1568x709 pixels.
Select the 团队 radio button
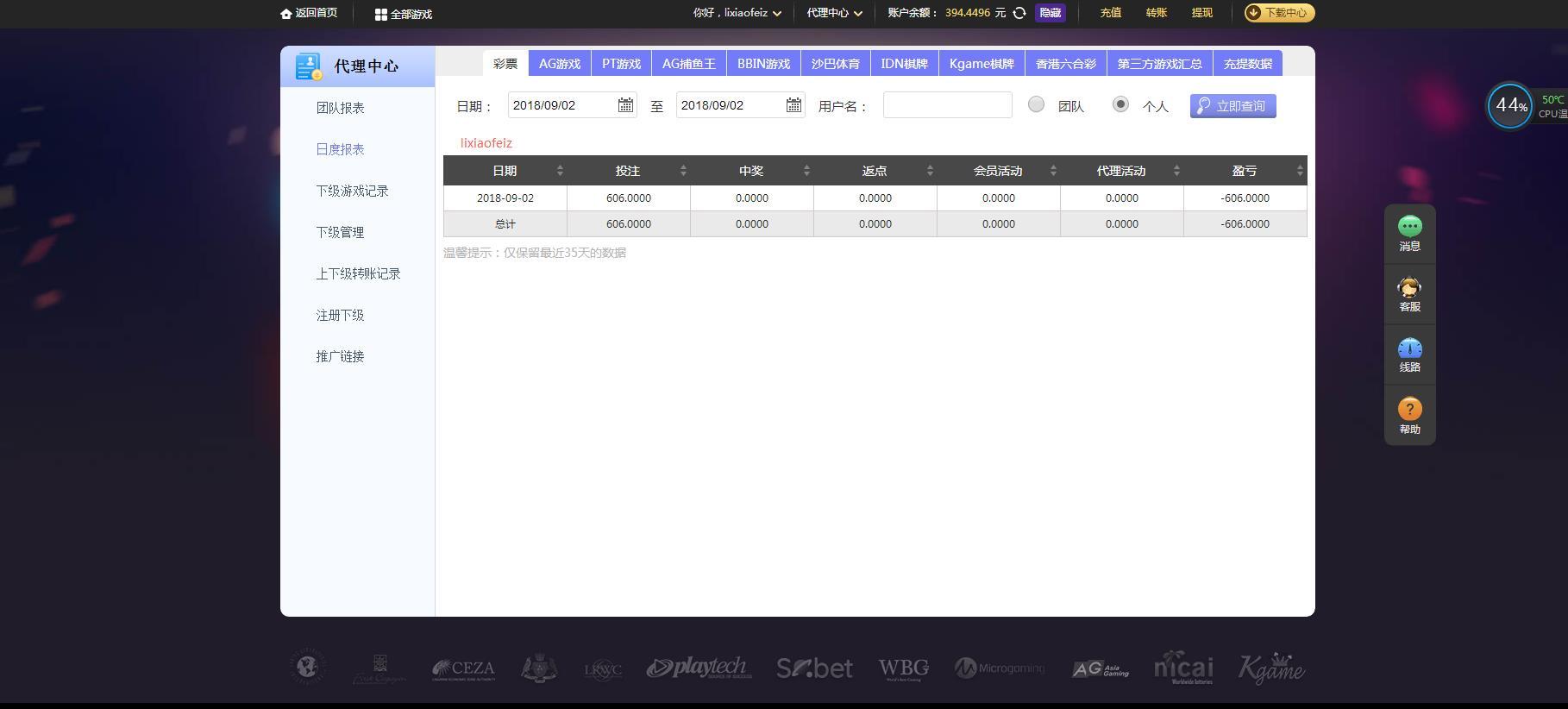click(1036, 104)
